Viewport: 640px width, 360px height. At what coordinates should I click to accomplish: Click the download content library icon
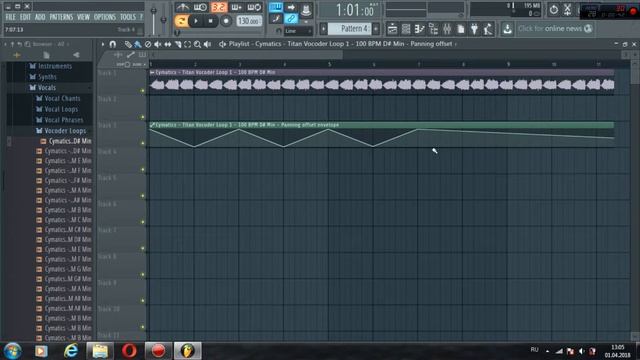(507, 29)
